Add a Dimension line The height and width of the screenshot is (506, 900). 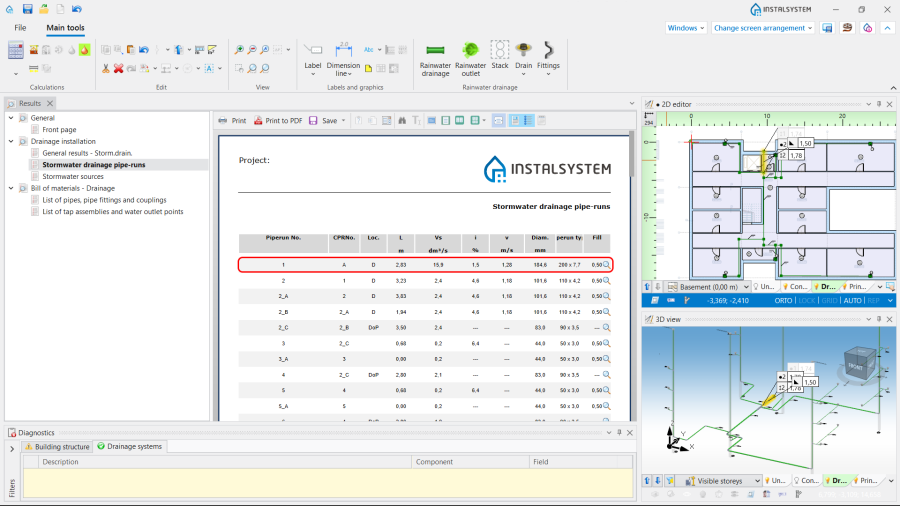(x=343, y=59)
